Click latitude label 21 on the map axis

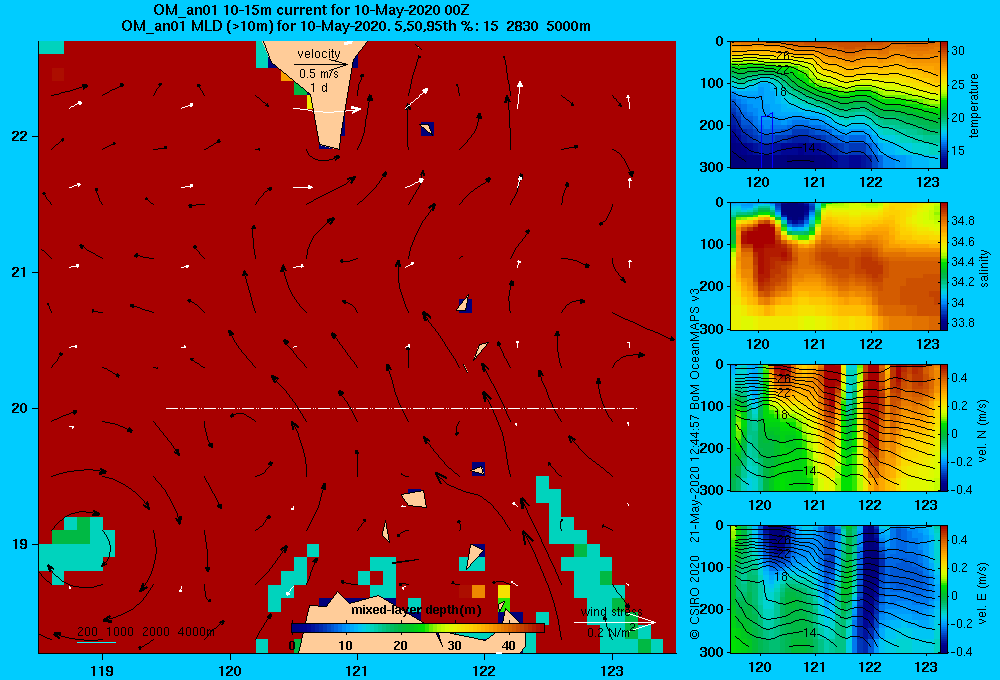[x=19, y=272]
